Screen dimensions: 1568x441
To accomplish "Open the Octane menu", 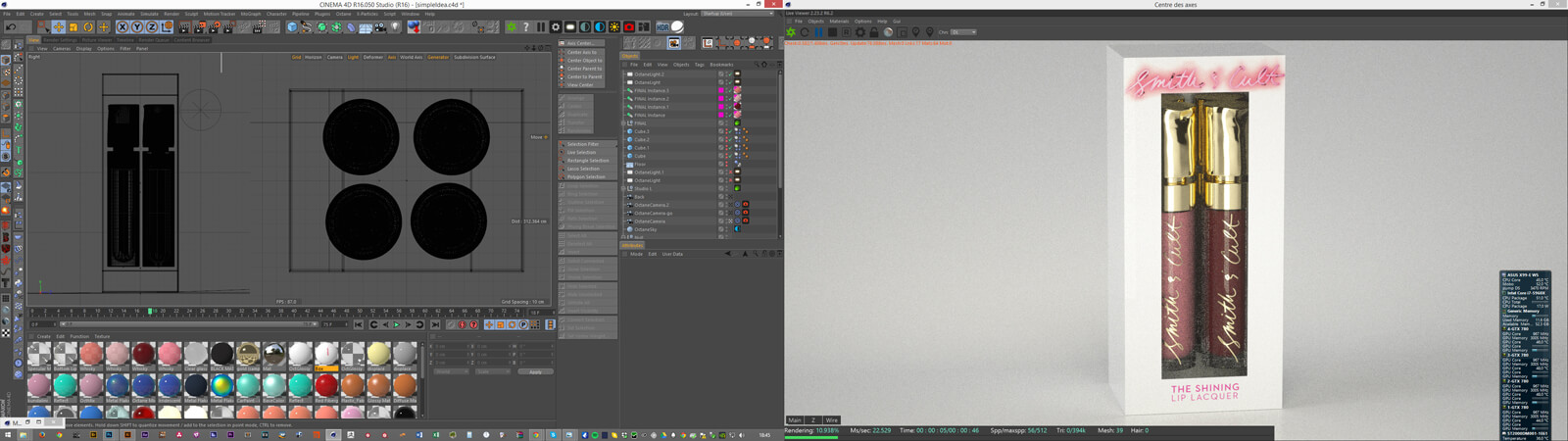I will 343,14.
